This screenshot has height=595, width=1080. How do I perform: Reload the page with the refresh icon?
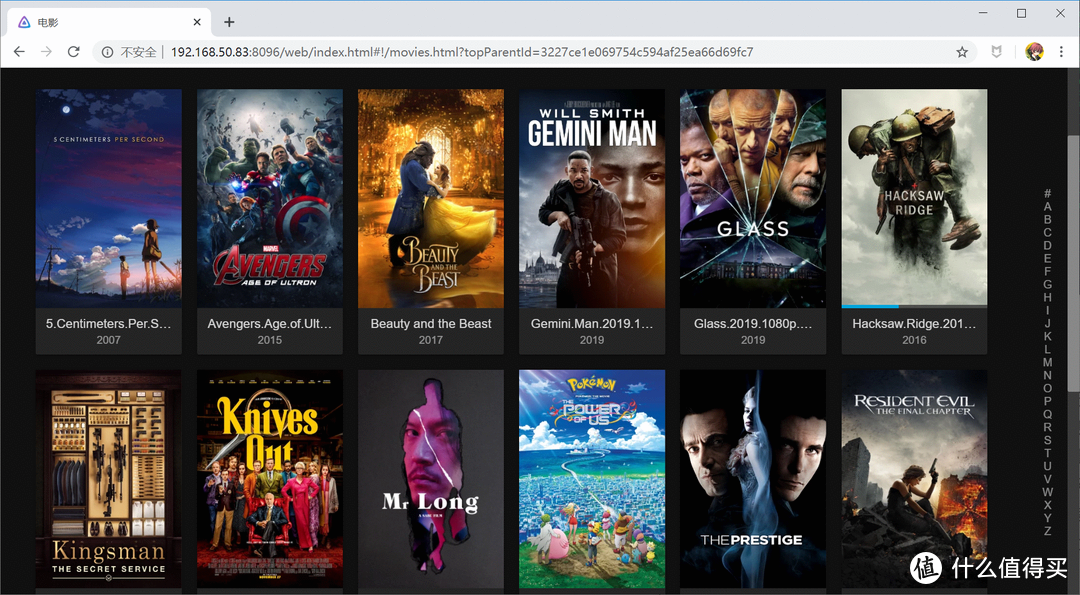(x=74, y=52)
